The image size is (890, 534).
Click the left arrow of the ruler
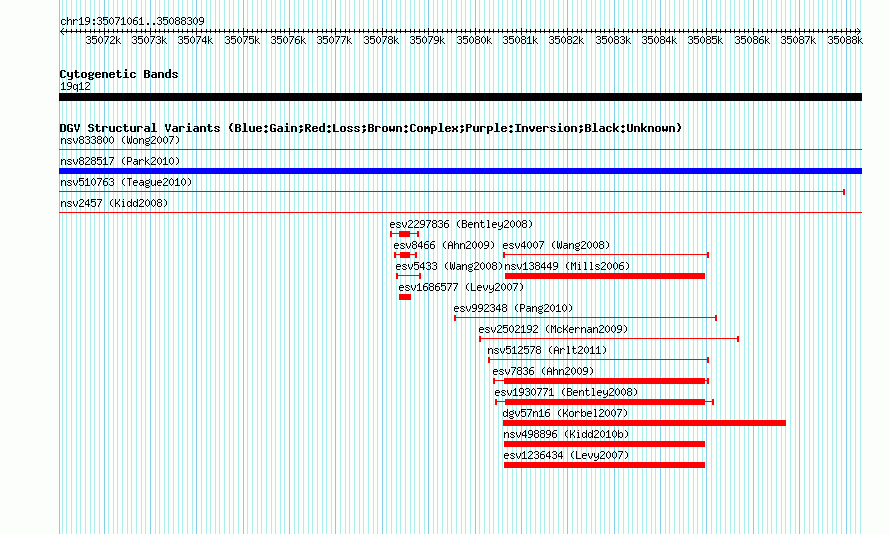62,31
